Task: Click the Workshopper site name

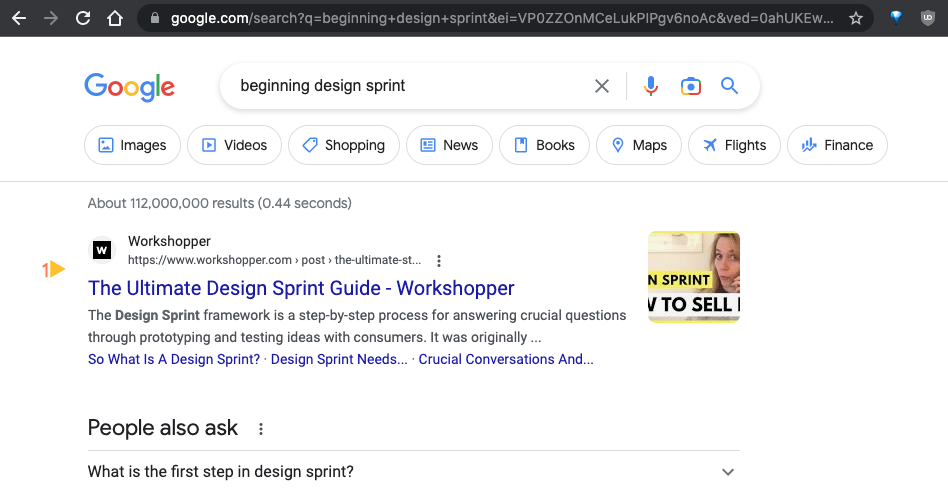Action: [x=169, y=241]
